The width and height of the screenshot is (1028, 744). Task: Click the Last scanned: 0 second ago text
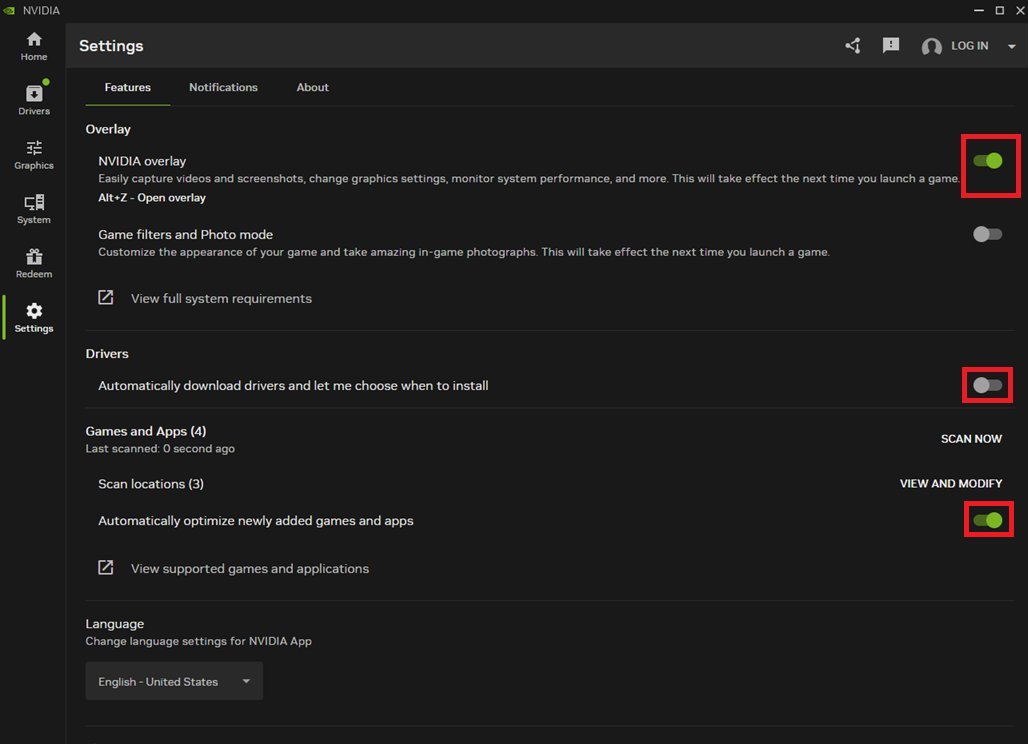(x=160, y=448)
